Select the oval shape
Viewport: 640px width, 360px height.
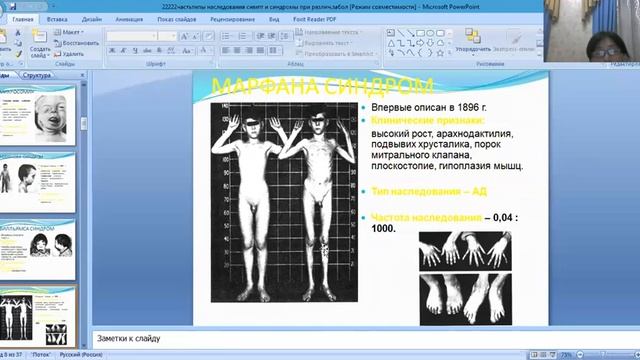(x=430, y=33)
